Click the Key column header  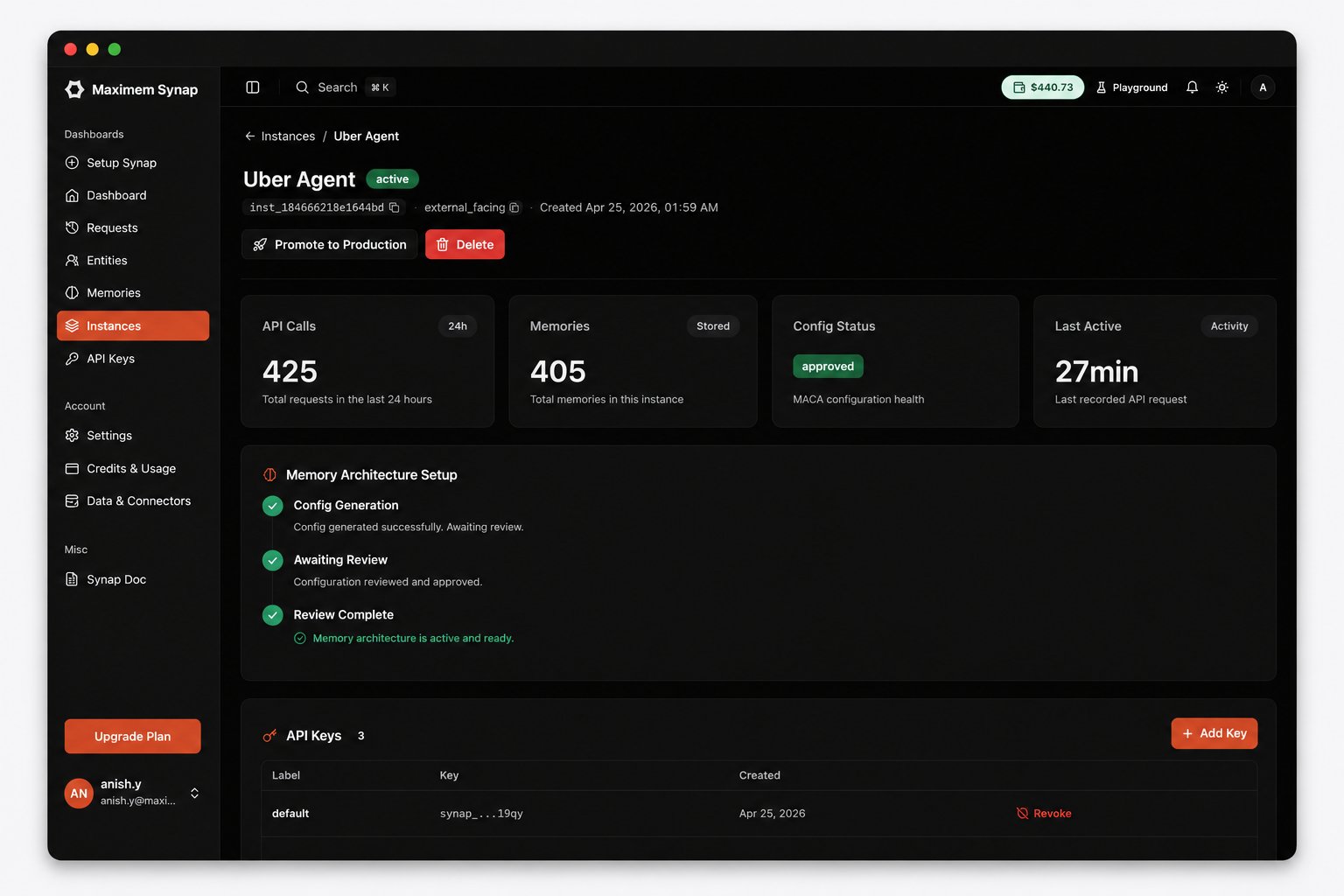pos(449,775)
